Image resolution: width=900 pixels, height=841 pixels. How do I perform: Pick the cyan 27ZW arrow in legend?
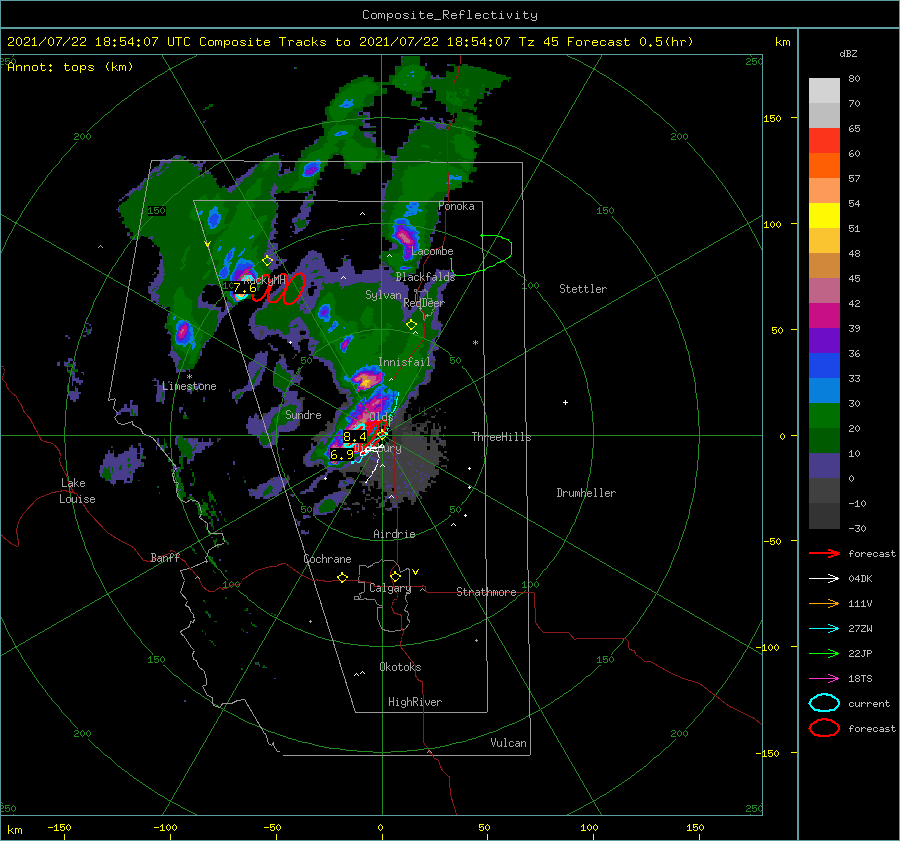point(824,629)
